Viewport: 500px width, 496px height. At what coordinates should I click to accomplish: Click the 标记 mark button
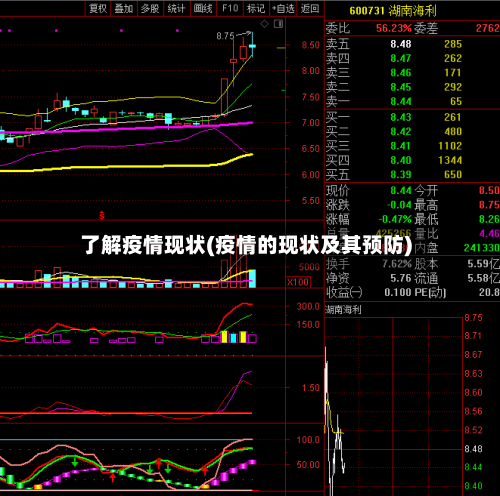coord(256,8)
